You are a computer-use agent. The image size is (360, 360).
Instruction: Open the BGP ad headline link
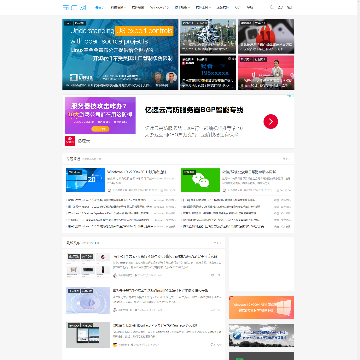coord(194,110)
